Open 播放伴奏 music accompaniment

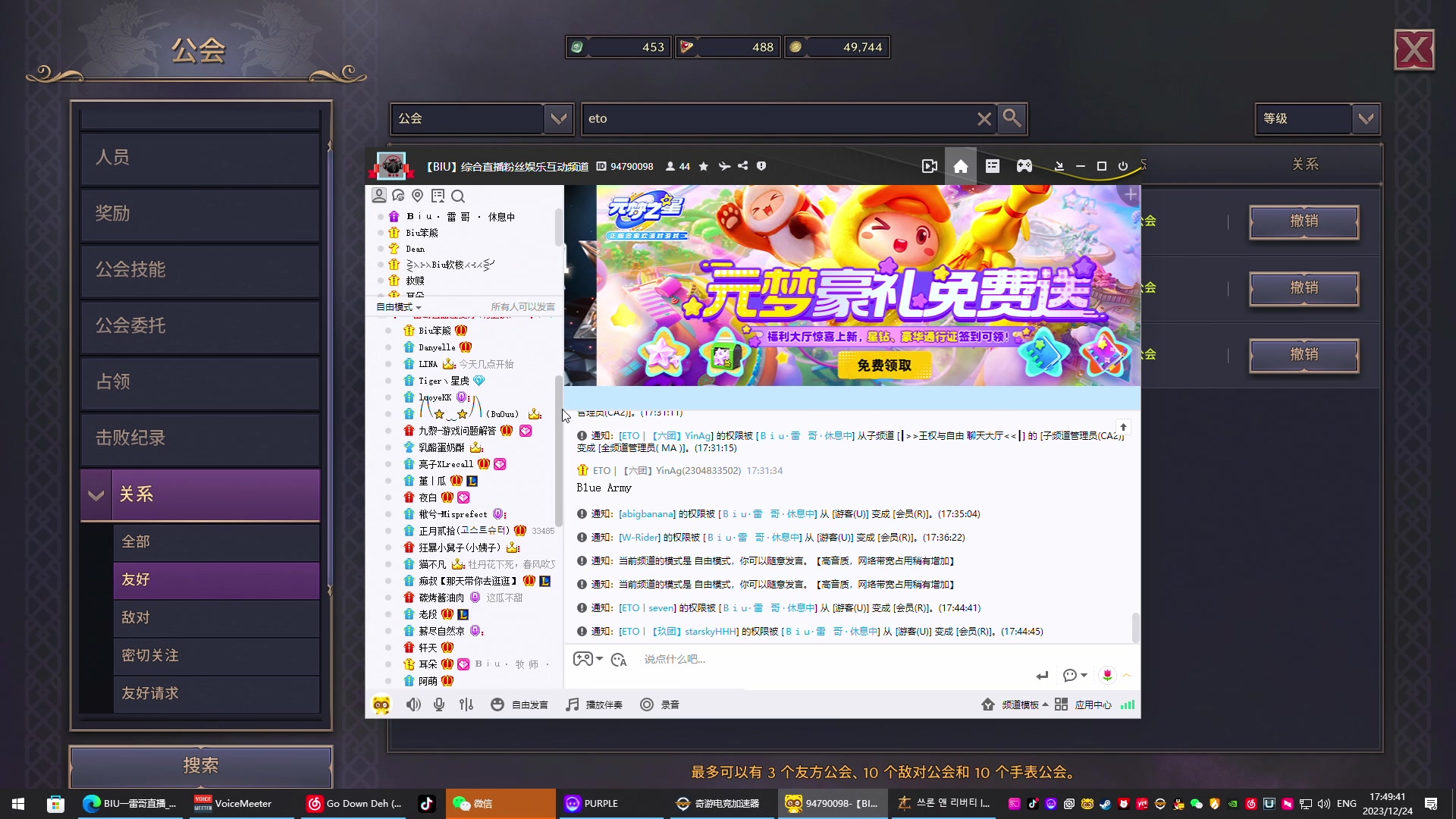595,704
